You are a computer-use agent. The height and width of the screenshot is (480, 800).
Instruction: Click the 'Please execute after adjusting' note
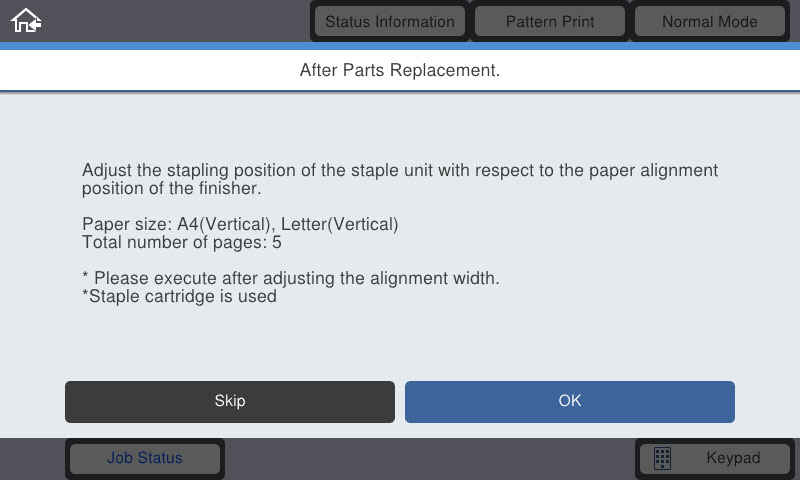[x=291, y=279]
